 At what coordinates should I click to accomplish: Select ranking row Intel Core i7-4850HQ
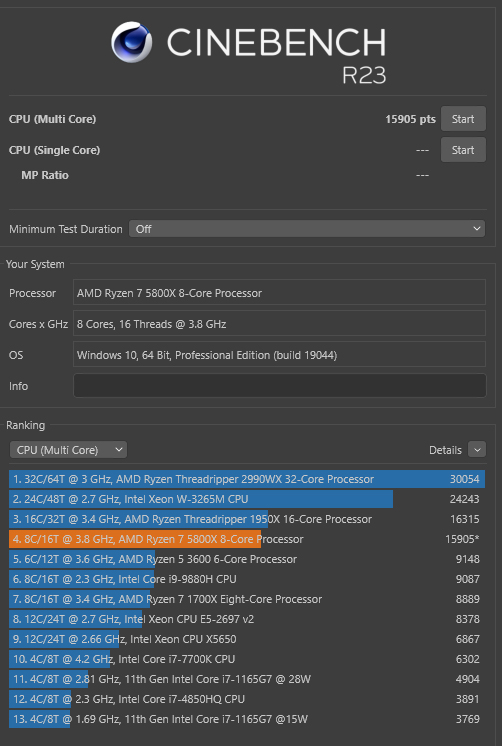[247, 699]
